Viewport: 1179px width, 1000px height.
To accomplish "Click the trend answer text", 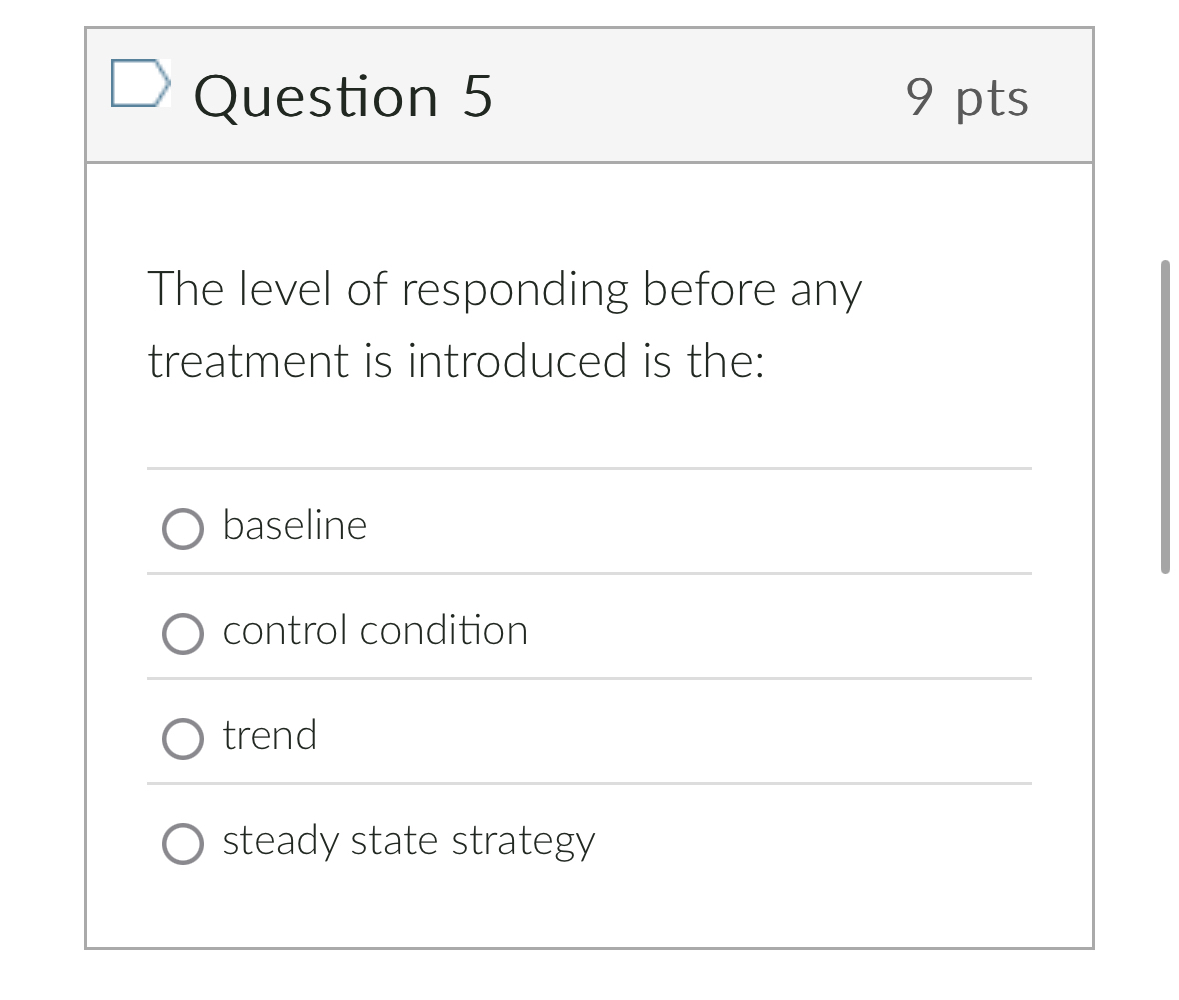I will pos(270,735).
